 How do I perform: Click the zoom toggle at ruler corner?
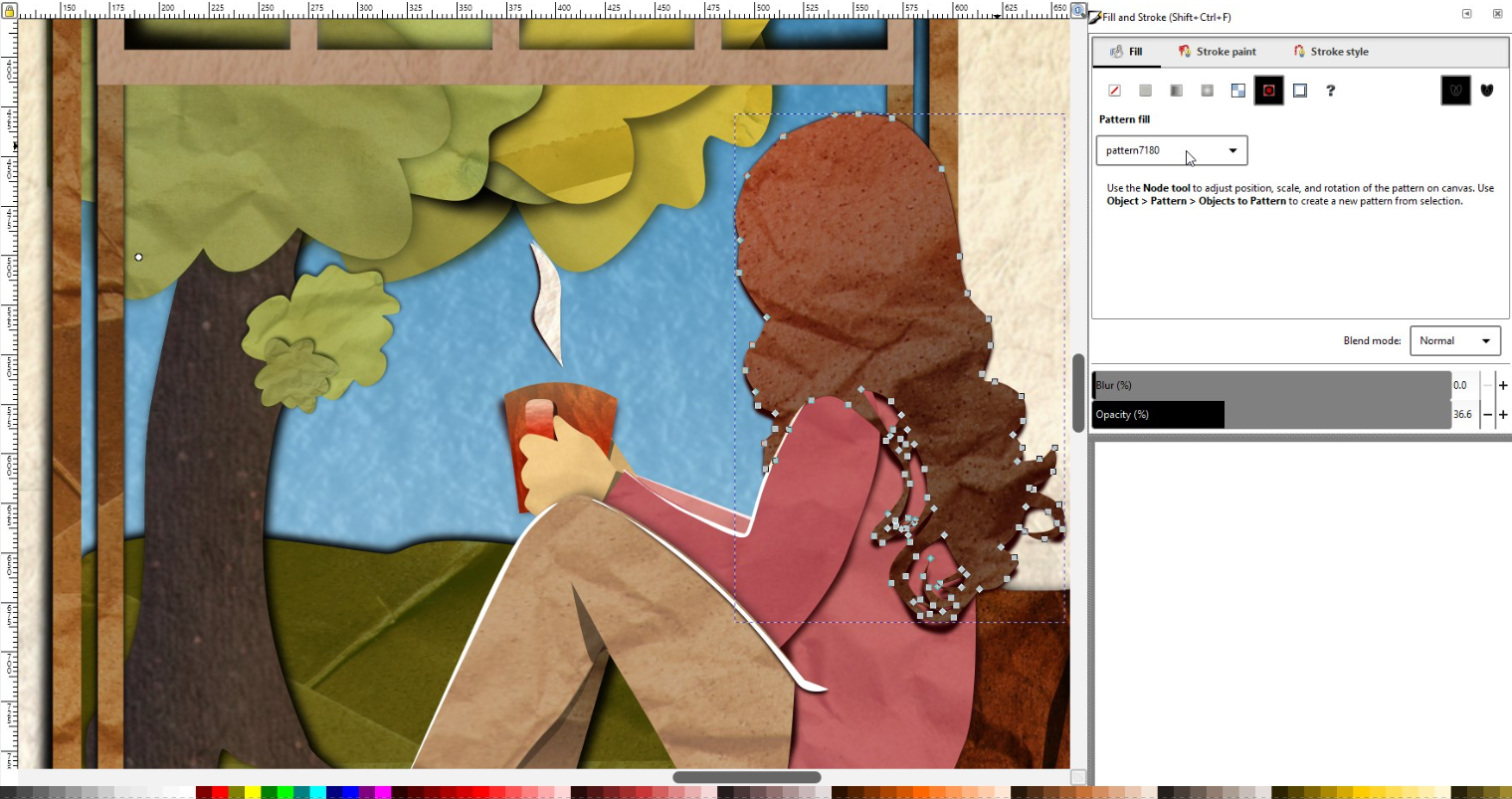[x=1078, y=10]
